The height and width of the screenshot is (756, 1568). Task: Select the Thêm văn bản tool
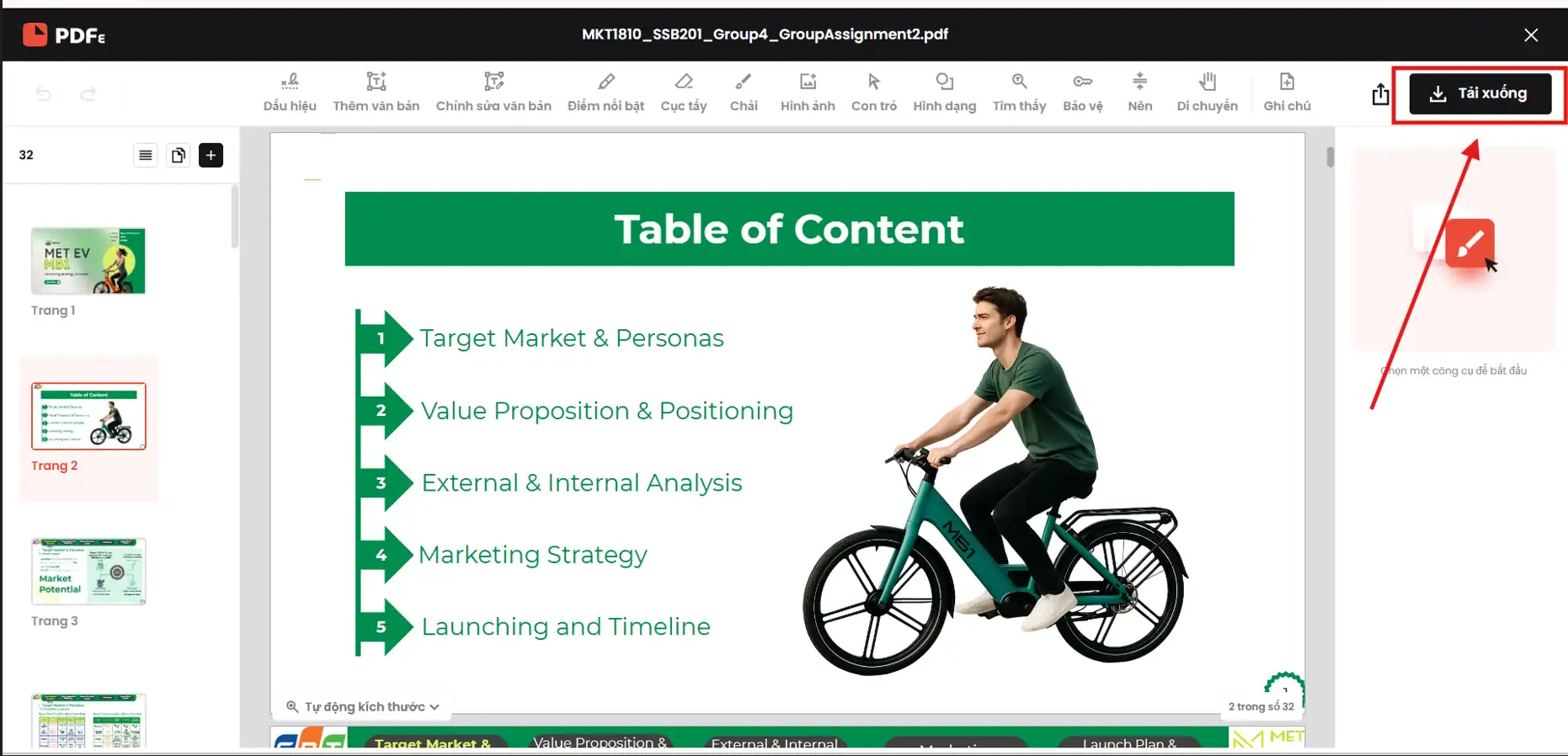376,93
